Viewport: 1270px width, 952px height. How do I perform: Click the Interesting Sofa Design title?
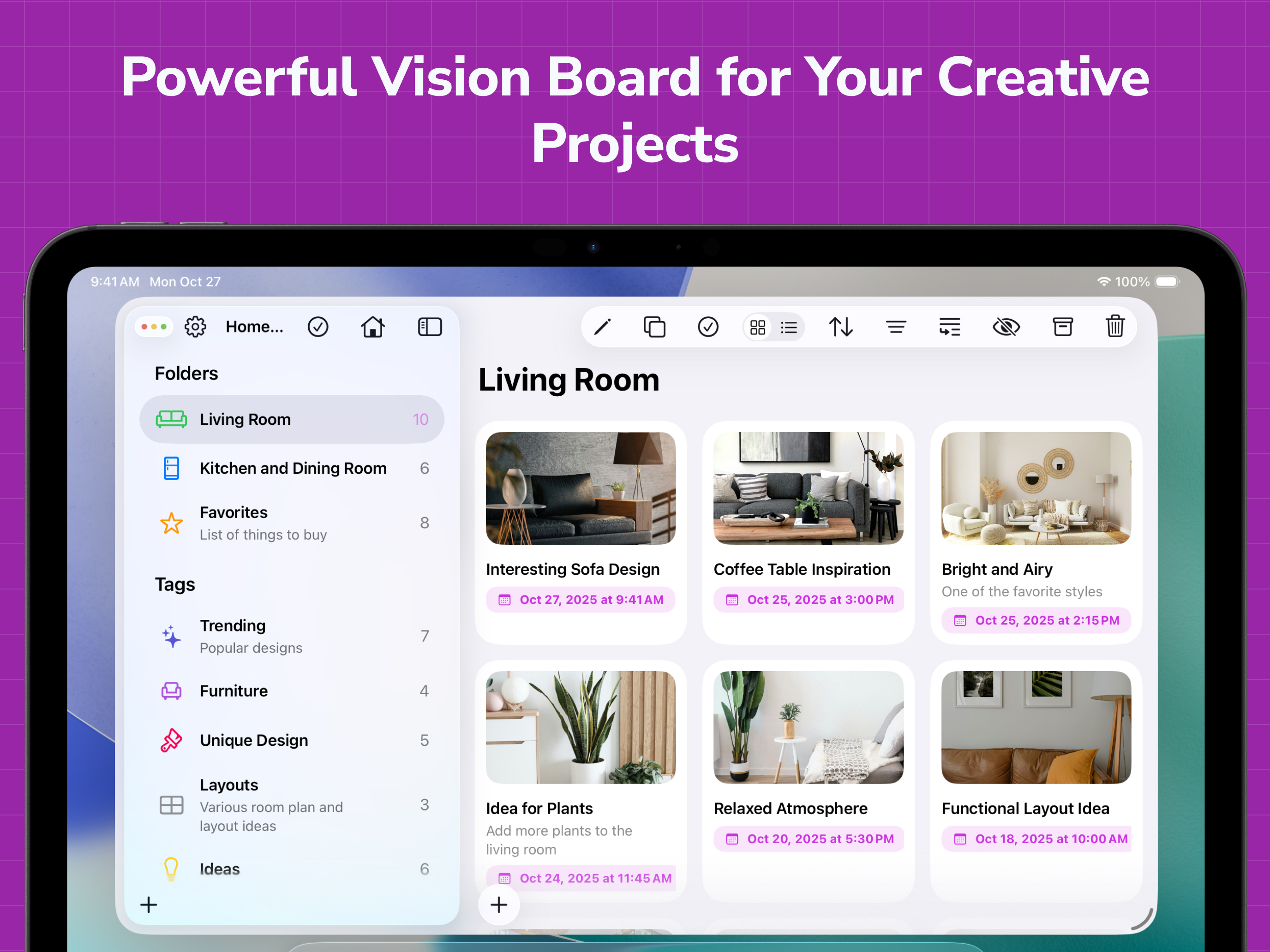(x=572, y=569)
